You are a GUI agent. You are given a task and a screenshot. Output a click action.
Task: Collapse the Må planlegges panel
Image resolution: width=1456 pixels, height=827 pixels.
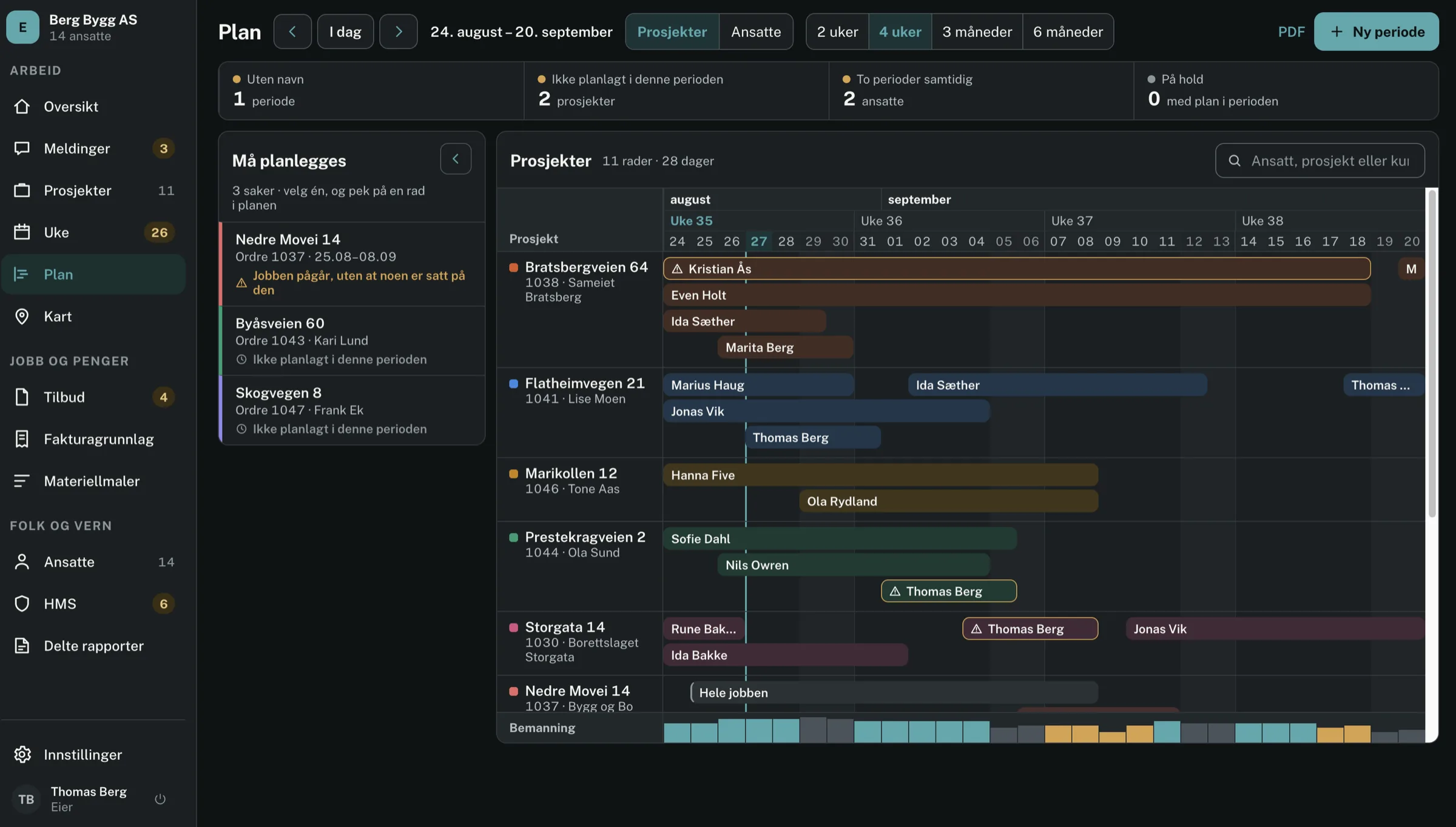(456, 158)
